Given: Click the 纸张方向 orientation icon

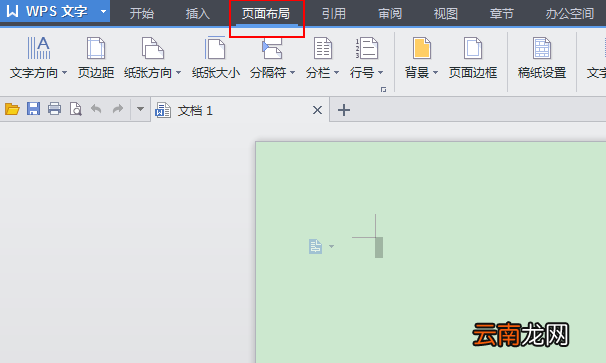Looking at the screenshot, I should click(153, 48).
